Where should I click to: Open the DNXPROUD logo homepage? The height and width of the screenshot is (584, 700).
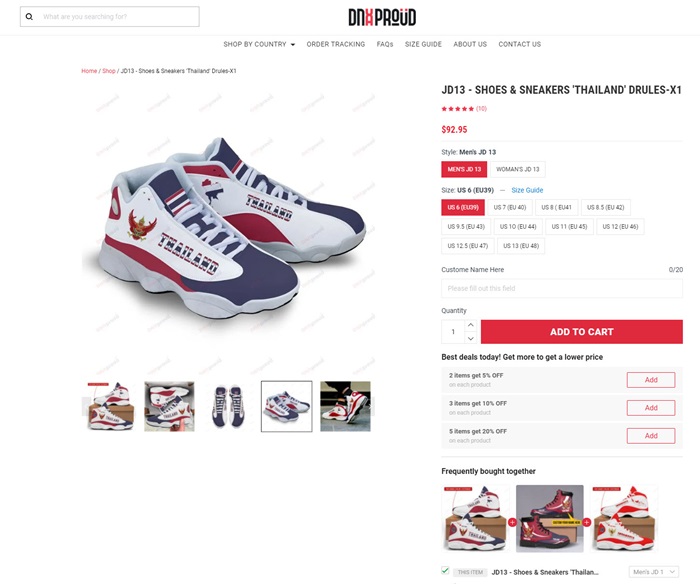[x=382, y=17]
